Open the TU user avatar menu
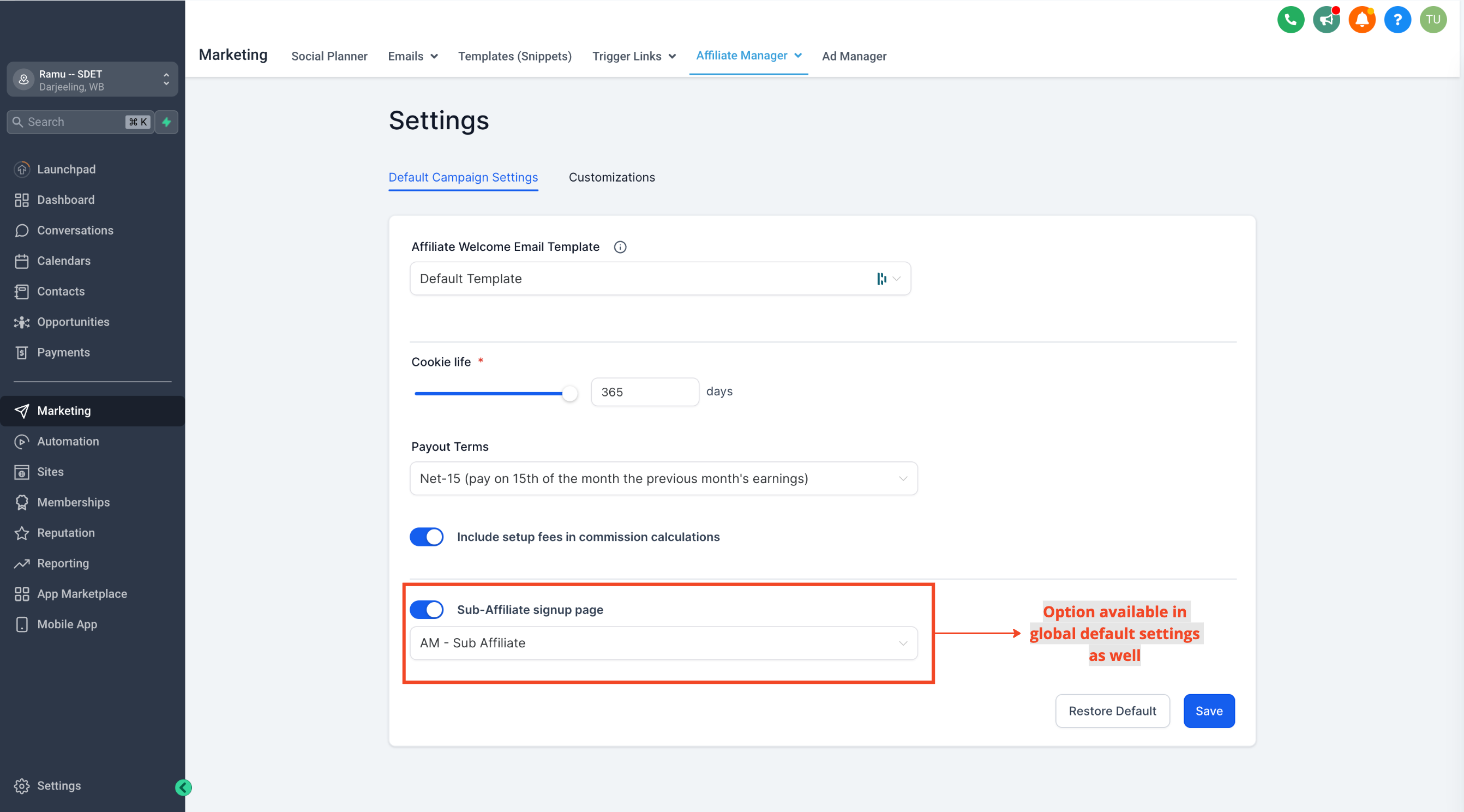1464x812 pixels. (x=1433, y=20)
